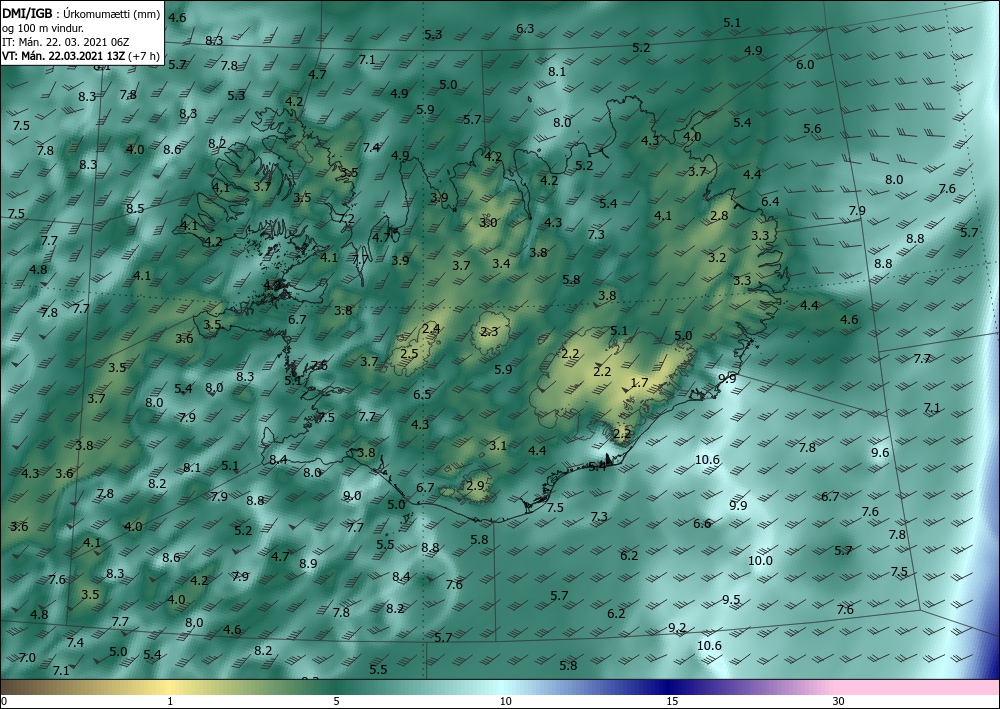Select the 2.8 value label
Screen dimensions: 1000x709
[719, 216]
